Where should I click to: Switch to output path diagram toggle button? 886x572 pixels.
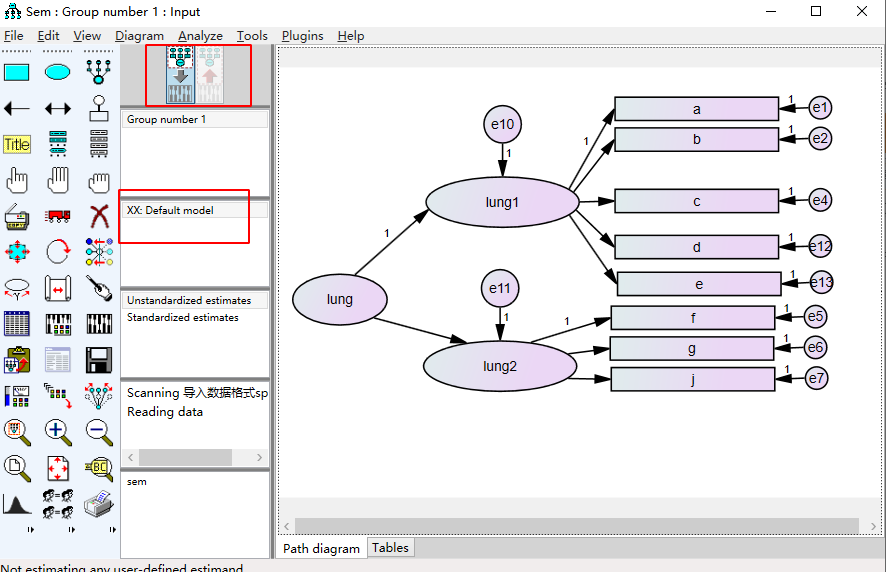tap(210, 75)
